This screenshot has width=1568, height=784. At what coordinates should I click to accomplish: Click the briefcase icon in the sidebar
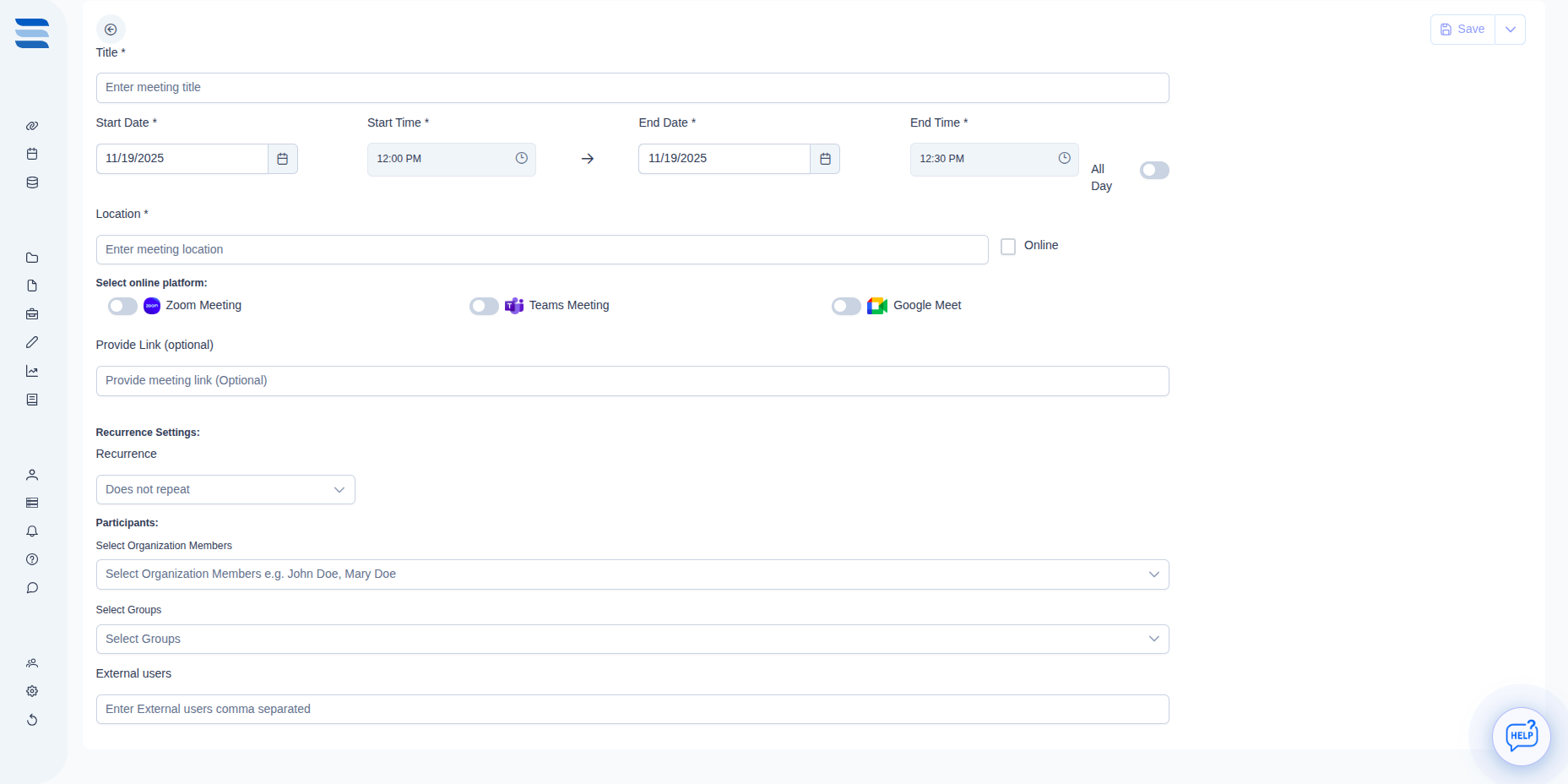tap(32, 314)
